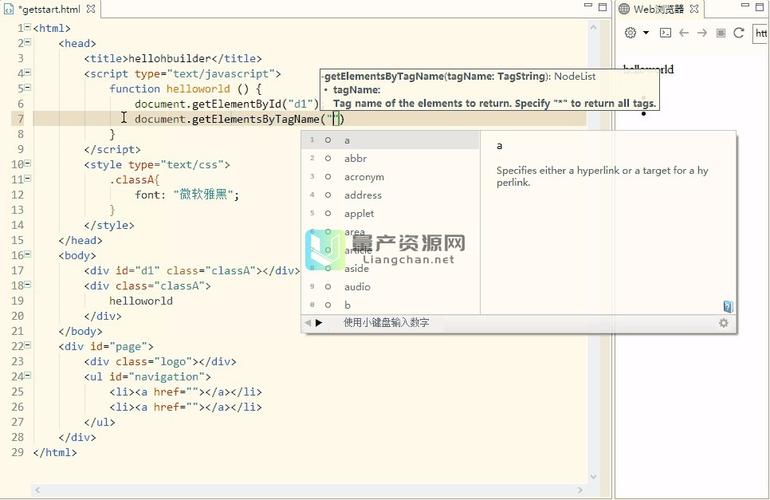Open the browser settings gear icon
770x500 pixels.
[x=631, y=33]
